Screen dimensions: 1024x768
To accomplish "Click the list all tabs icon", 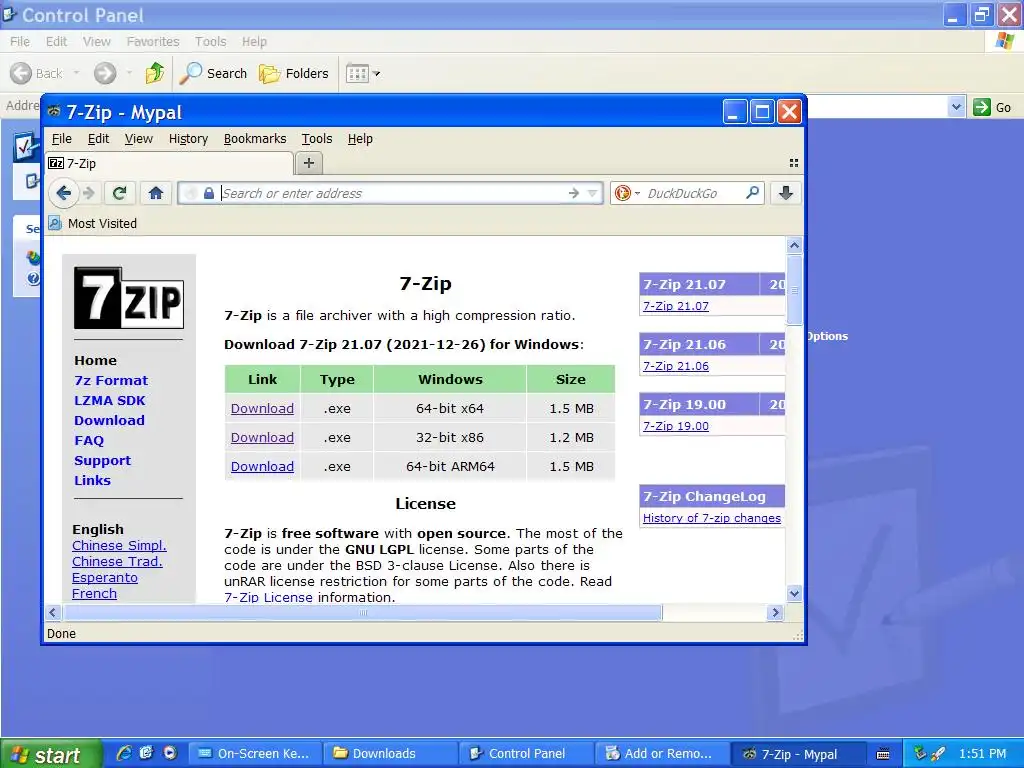I will tap(793, 163).
